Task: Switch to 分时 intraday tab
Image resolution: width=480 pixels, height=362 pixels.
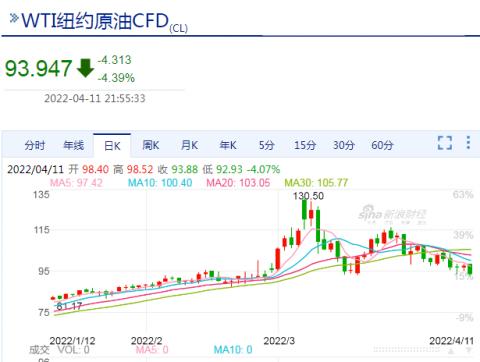Action: (35, 145)
